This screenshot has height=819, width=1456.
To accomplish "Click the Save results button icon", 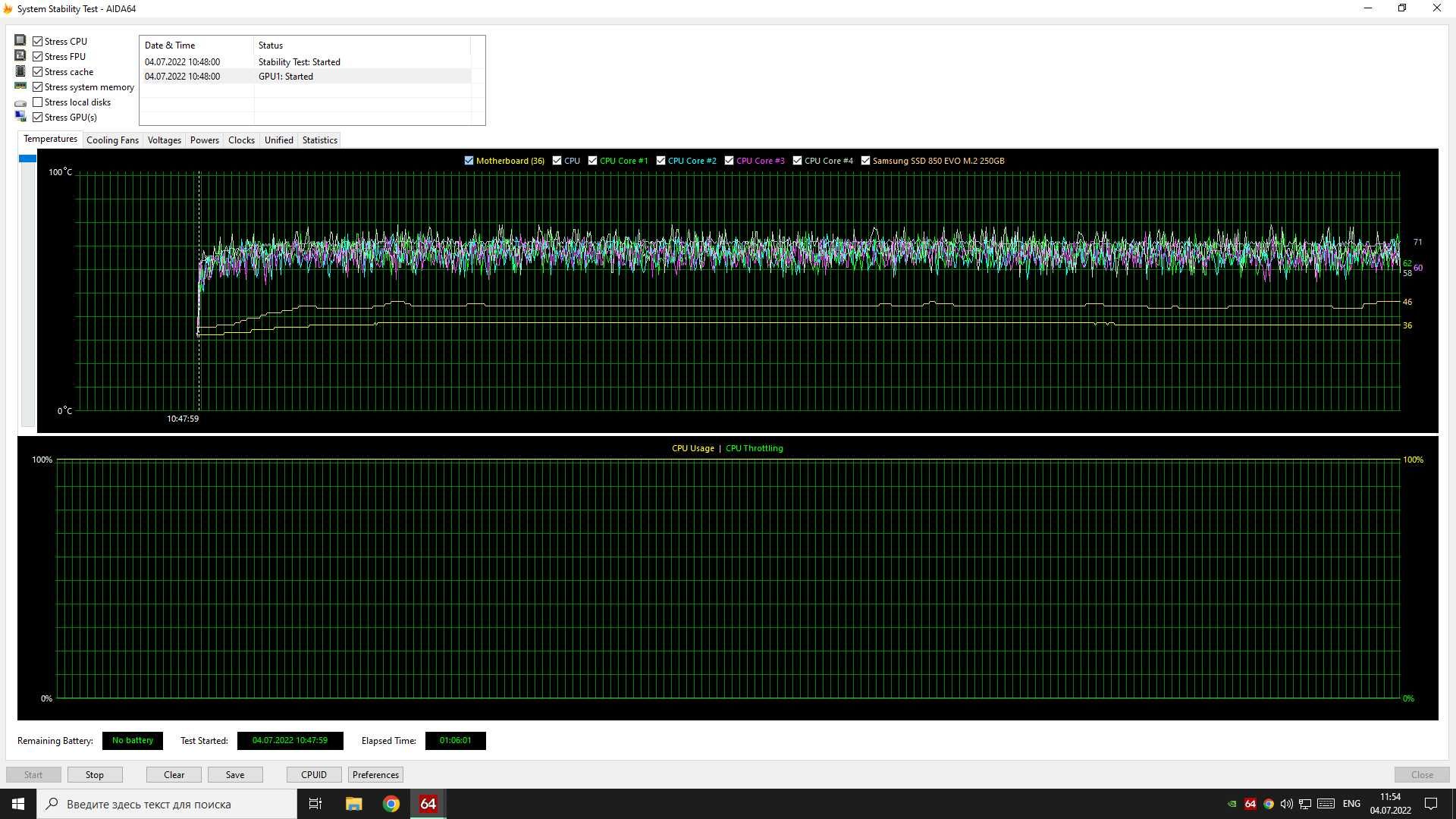I will pyautogui.click(x=234, y=774).
